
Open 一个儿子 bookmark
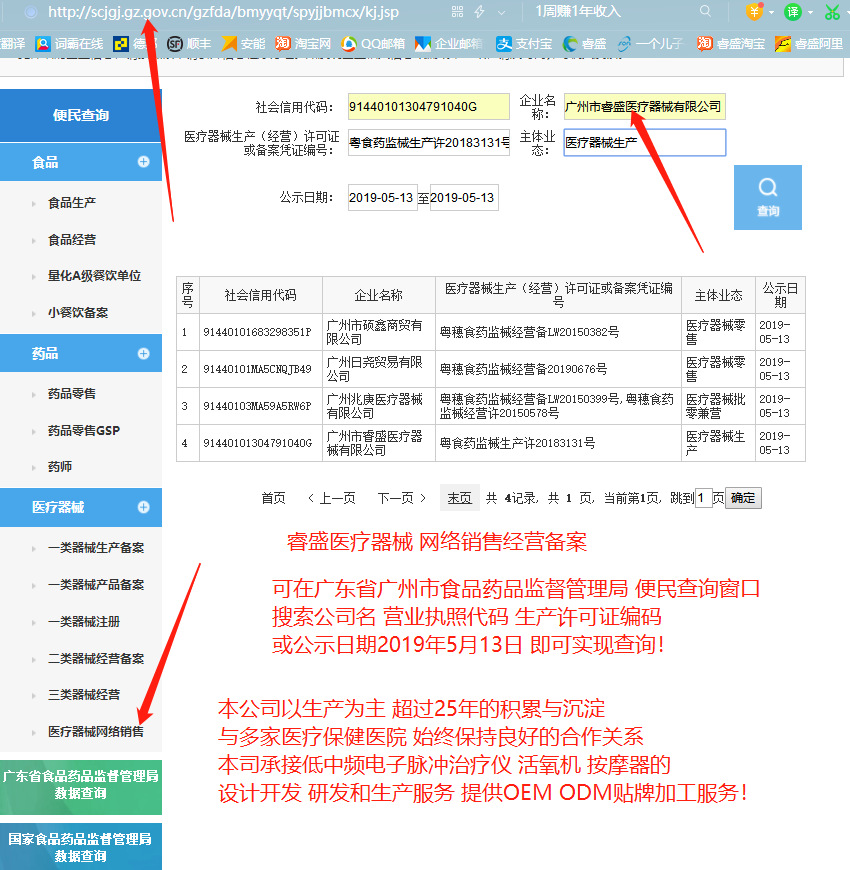(x=650, y=43)
